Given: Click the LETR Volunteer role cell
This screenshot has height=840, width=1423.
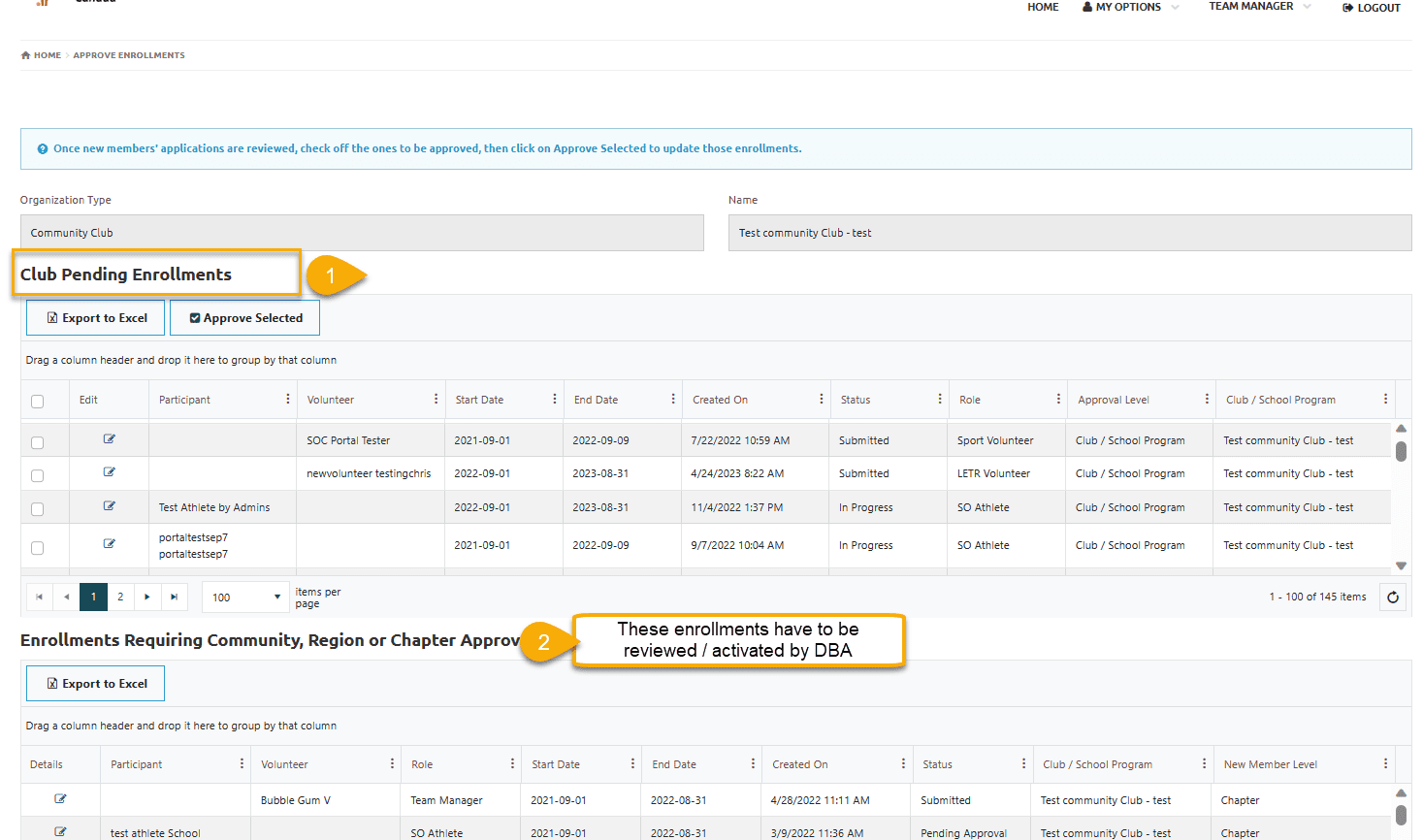Looking at the screenshot, I should (x=1006, y=473).
